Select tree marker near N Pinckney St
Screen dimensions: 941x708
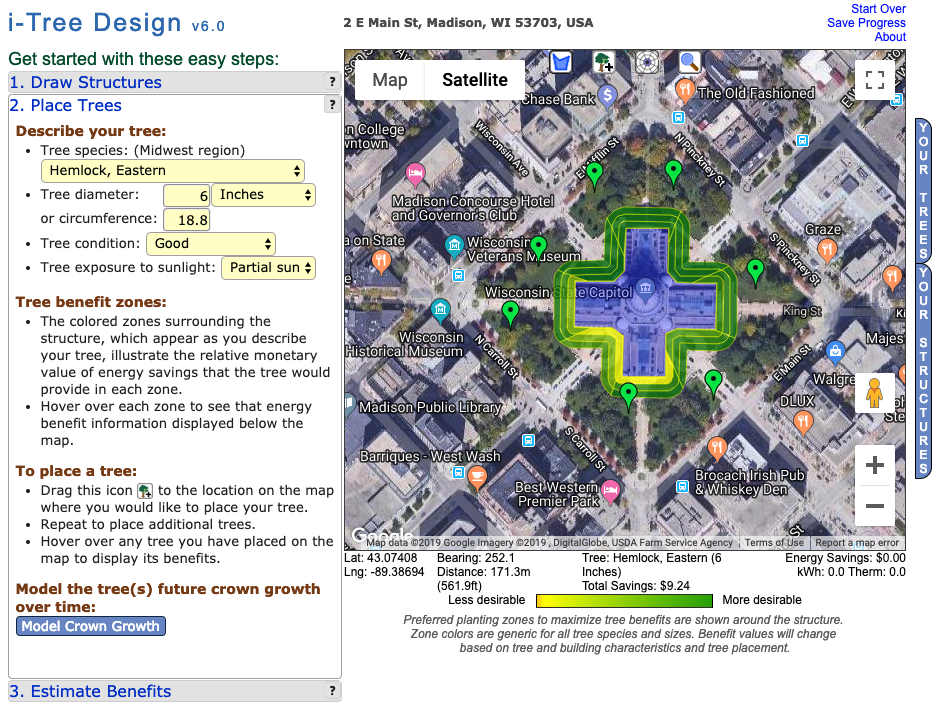point(673,172)
